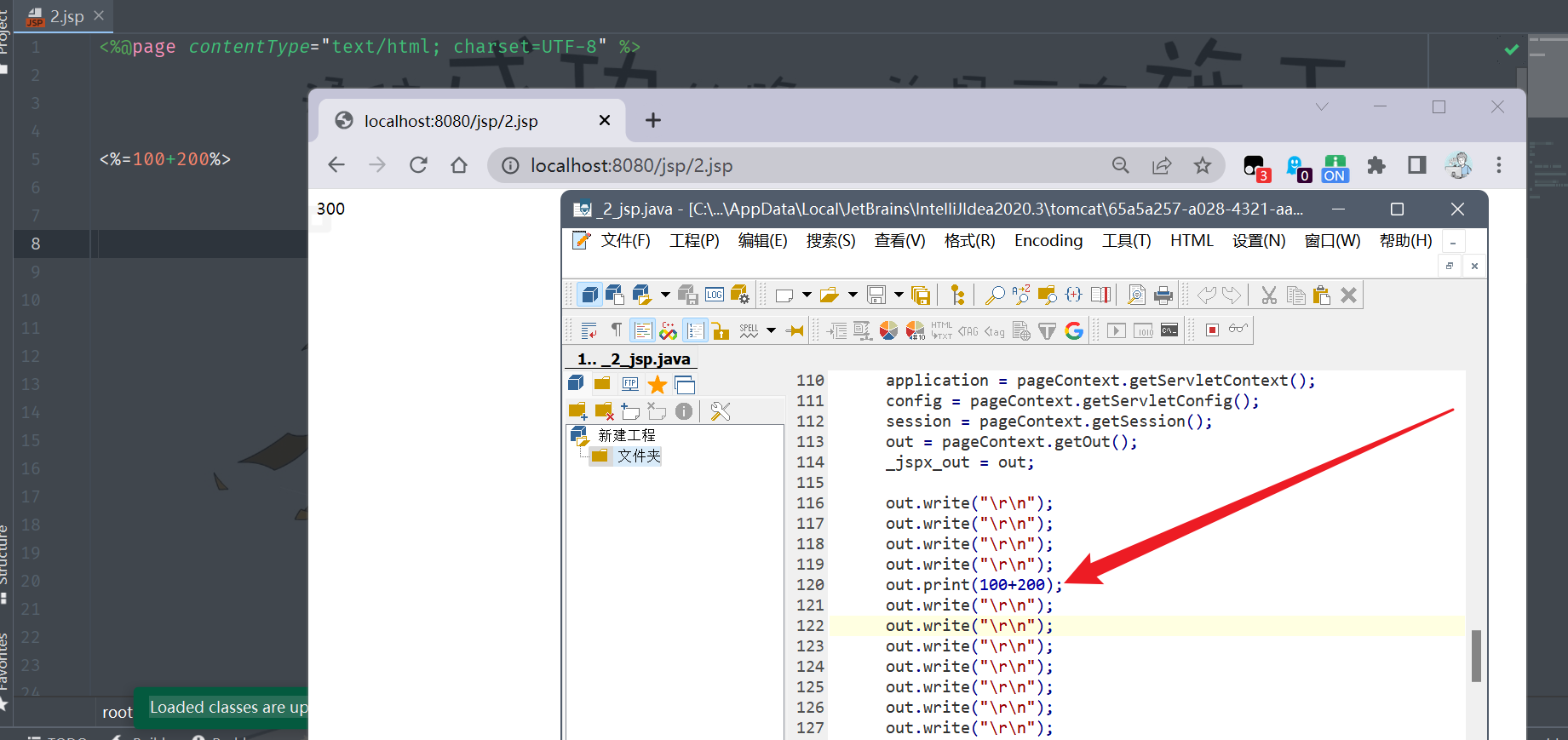Click the add folder icon with plus
The width and height of the screenshot is (1568, 740).
coord(577,411)
